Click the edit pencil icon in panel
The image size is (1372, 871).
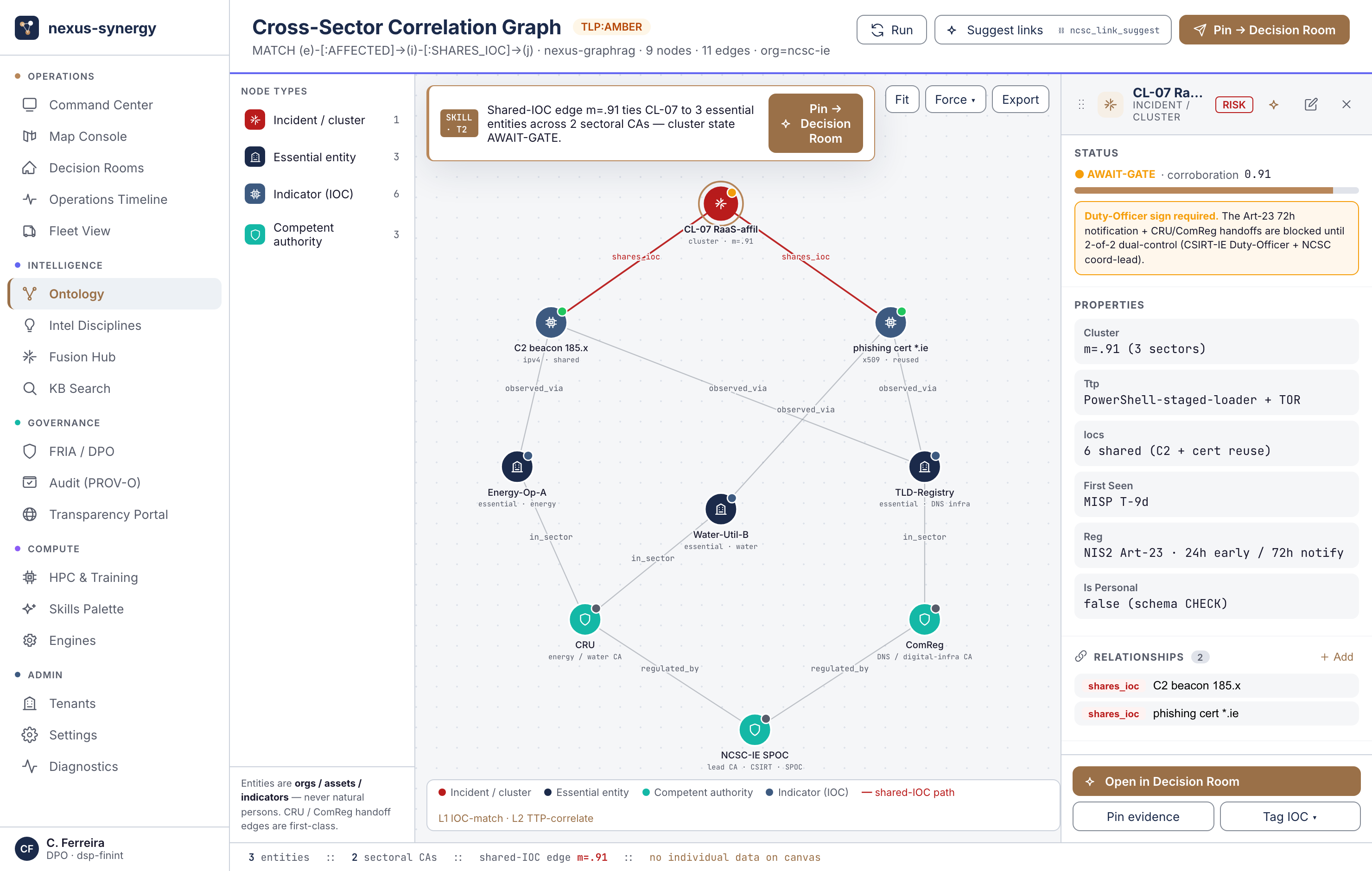pos(1311,104)
